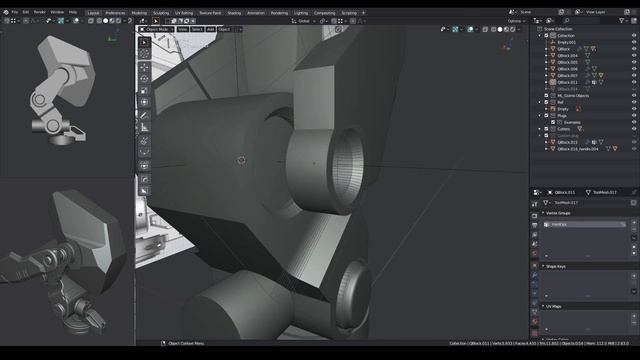Switch to the Modeling workspace tab
Screen dimensions: 640x360
(139, 13)
